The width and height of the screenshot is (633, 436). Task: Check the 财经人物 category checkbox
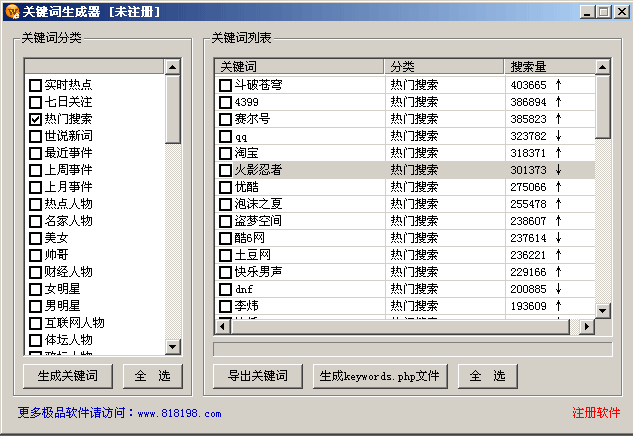click(36, 272)
